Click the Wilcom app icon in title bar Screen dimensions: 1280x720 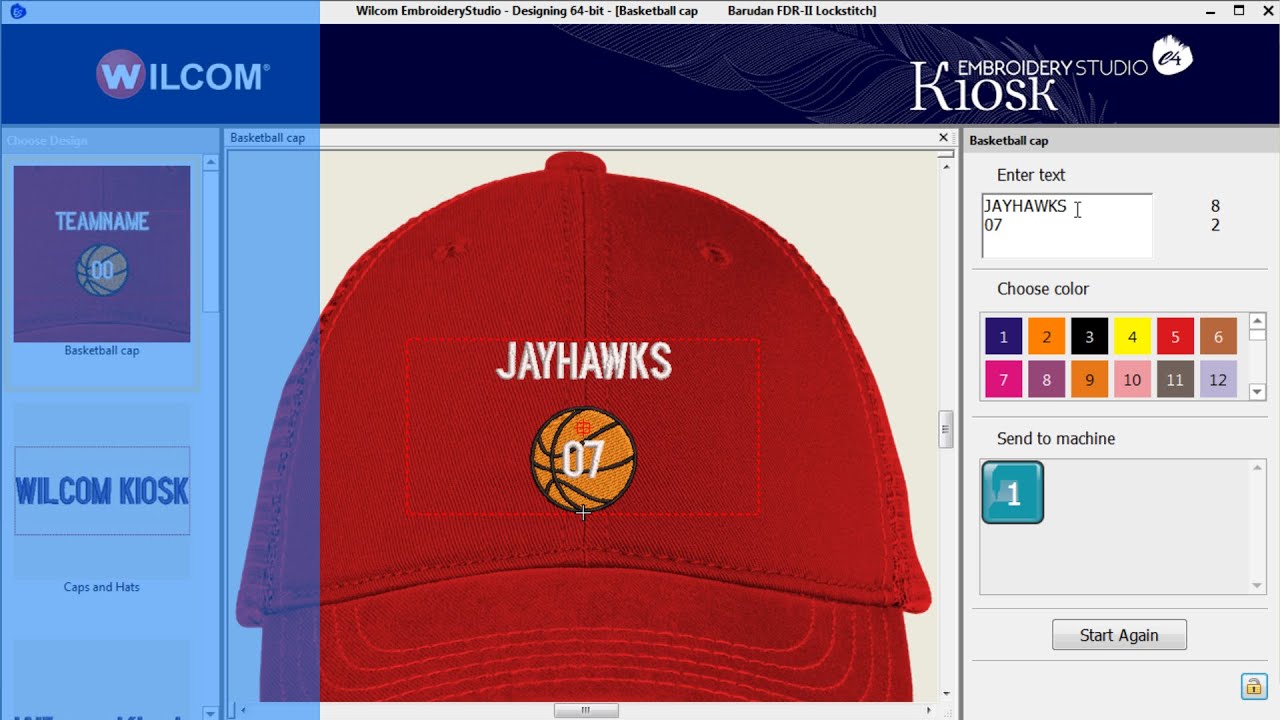(16, 11)
